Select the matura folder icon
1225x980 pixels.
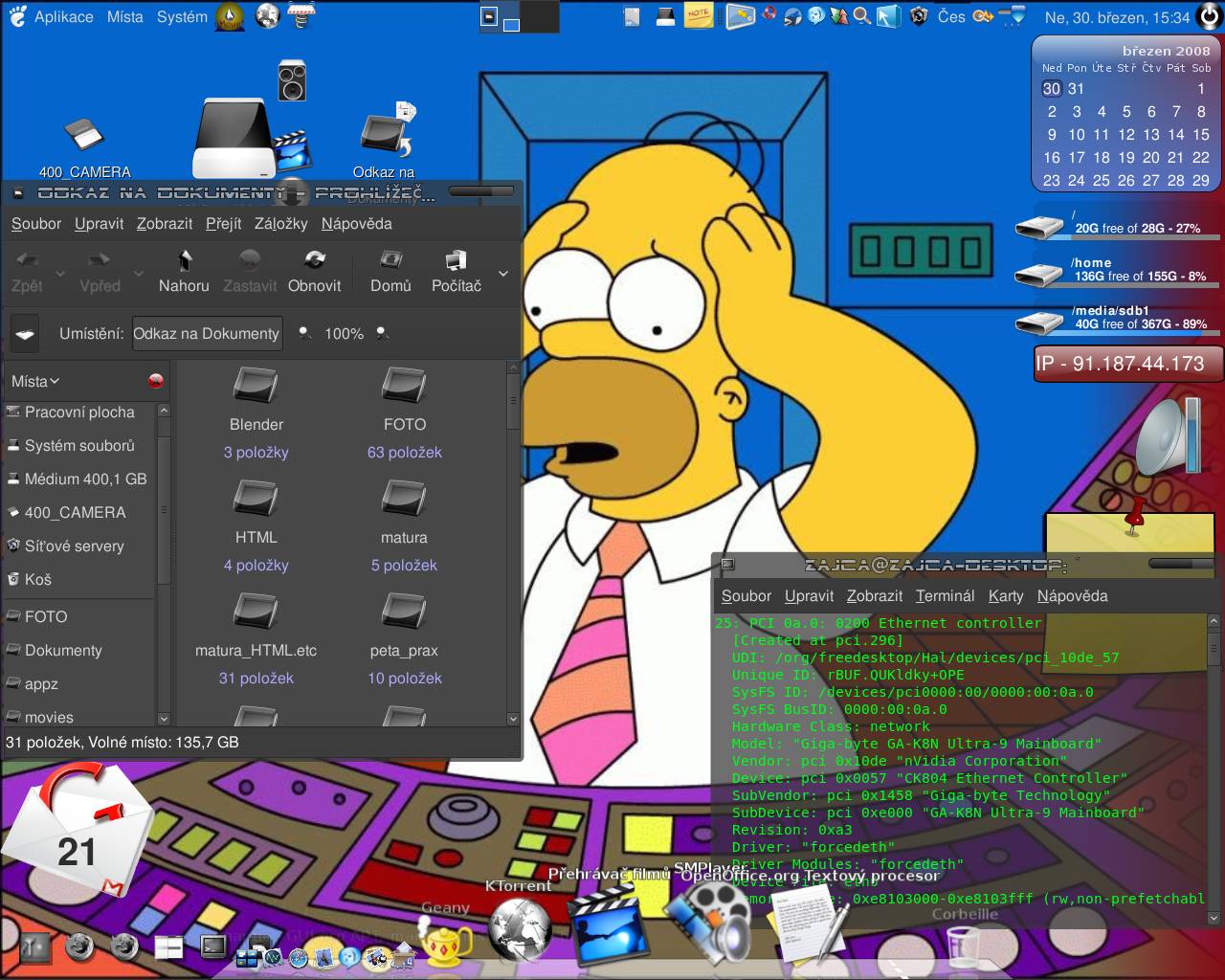404,499
